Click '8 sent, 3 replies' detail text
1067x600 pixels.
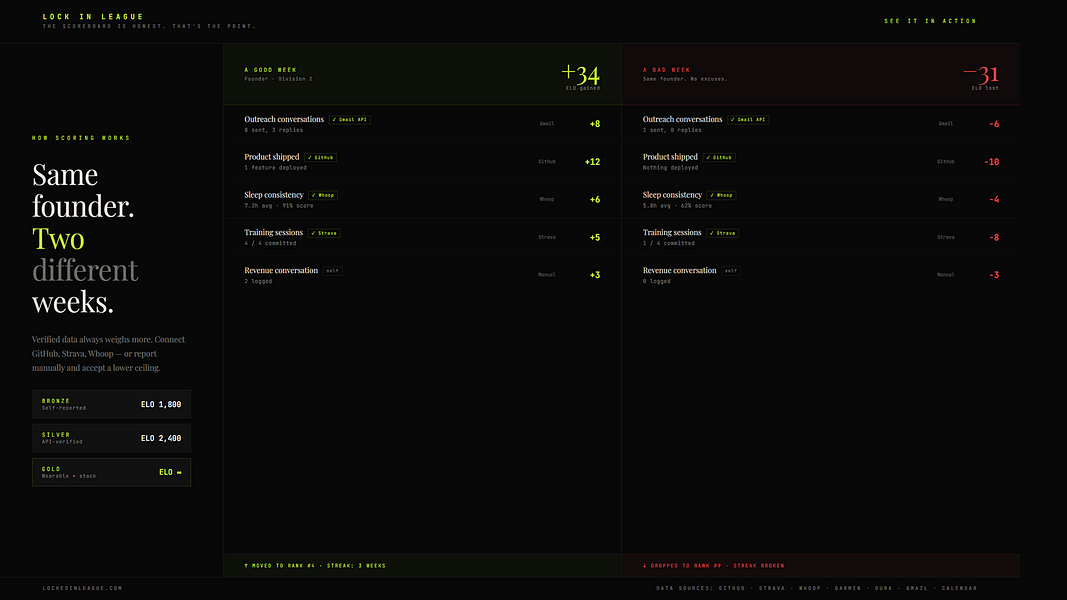pos(274,130)
